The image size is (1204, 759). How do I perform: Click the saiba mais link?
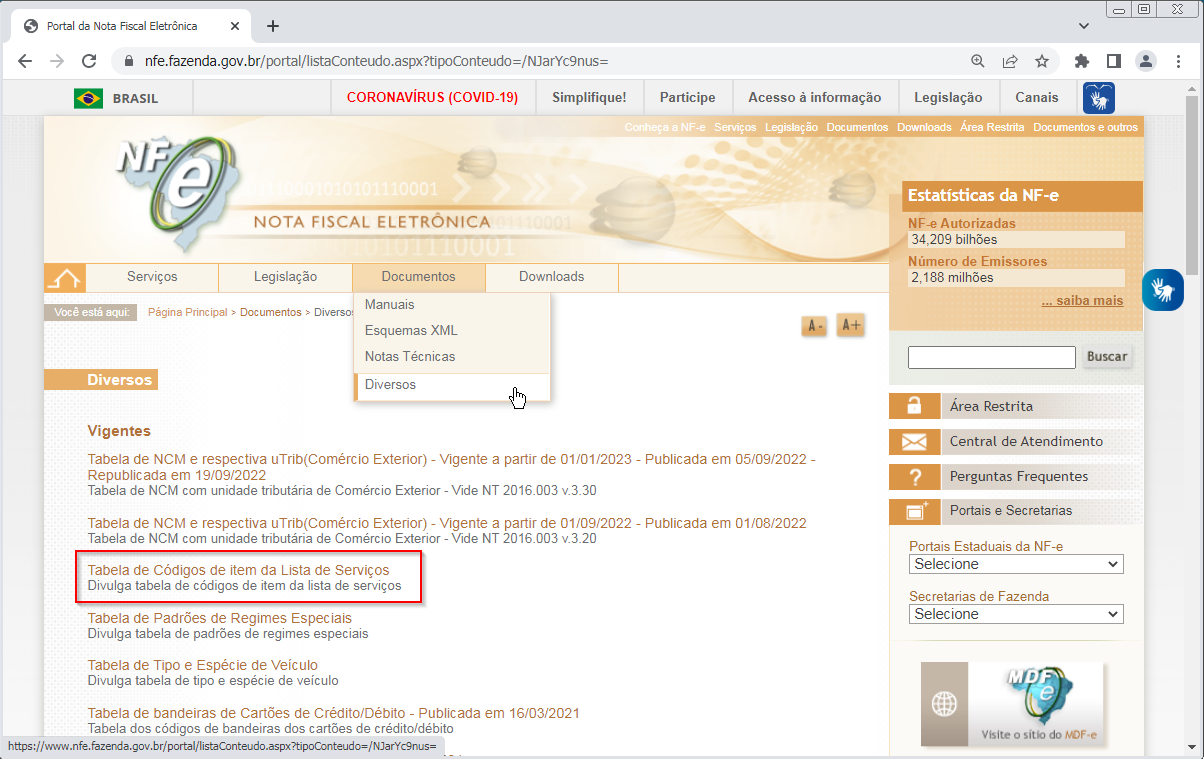point(1082,301)
